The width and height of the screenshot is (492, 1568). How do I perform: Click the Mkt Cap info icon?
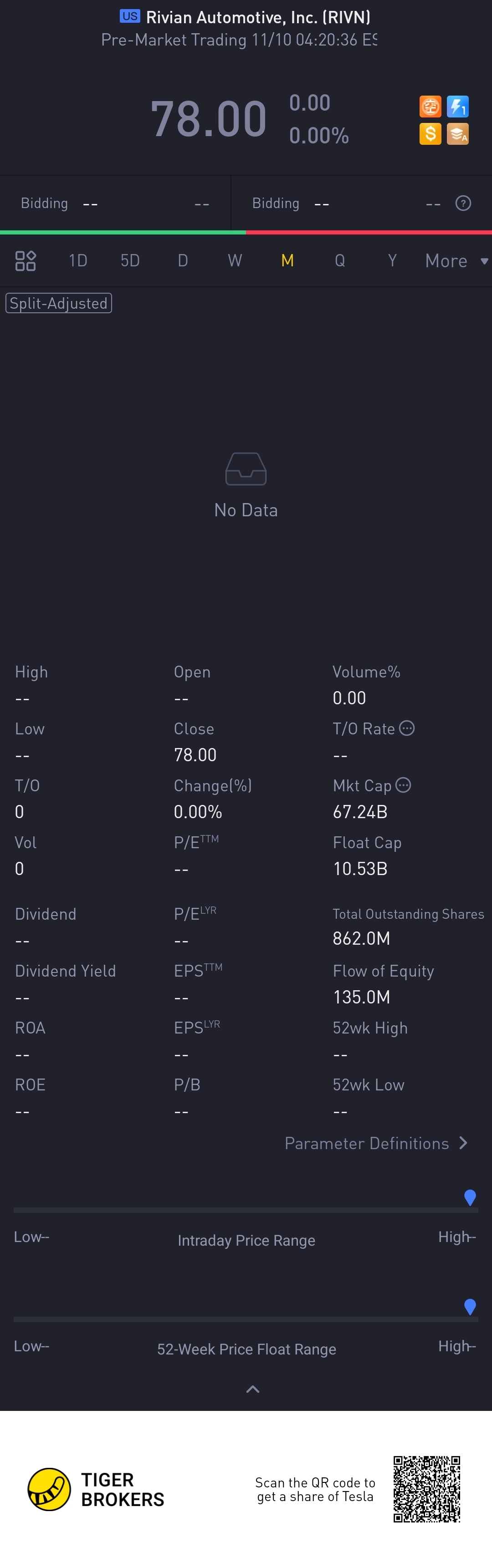403,785
